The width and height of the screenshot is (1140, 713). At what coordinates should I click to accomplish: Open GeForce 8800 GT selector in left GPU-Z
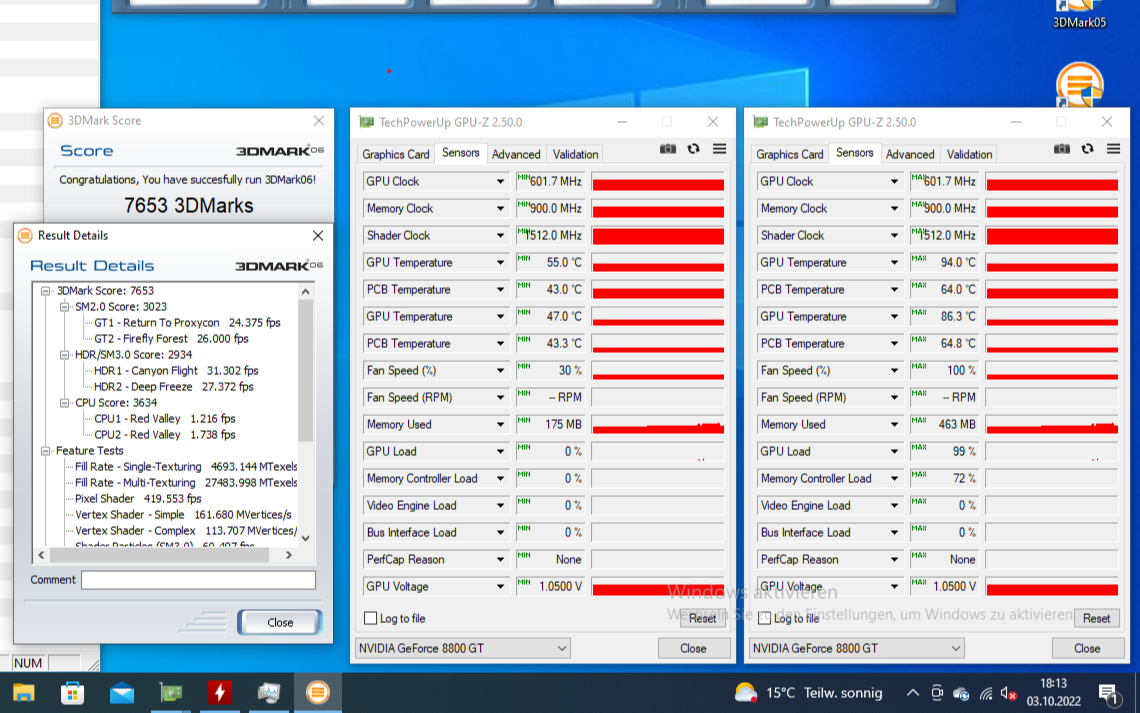(462, 648)
